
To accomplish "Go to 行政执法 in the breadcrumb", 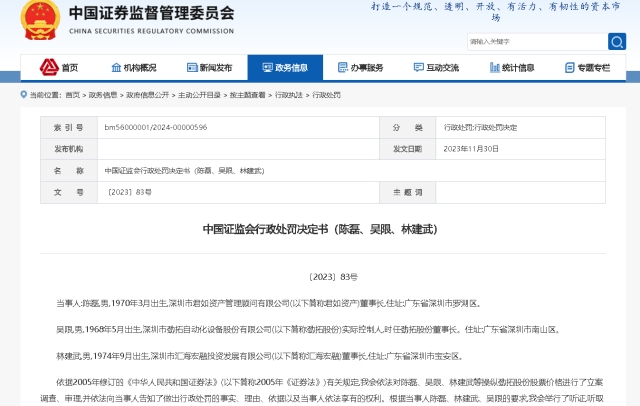I will click(289, 95).
